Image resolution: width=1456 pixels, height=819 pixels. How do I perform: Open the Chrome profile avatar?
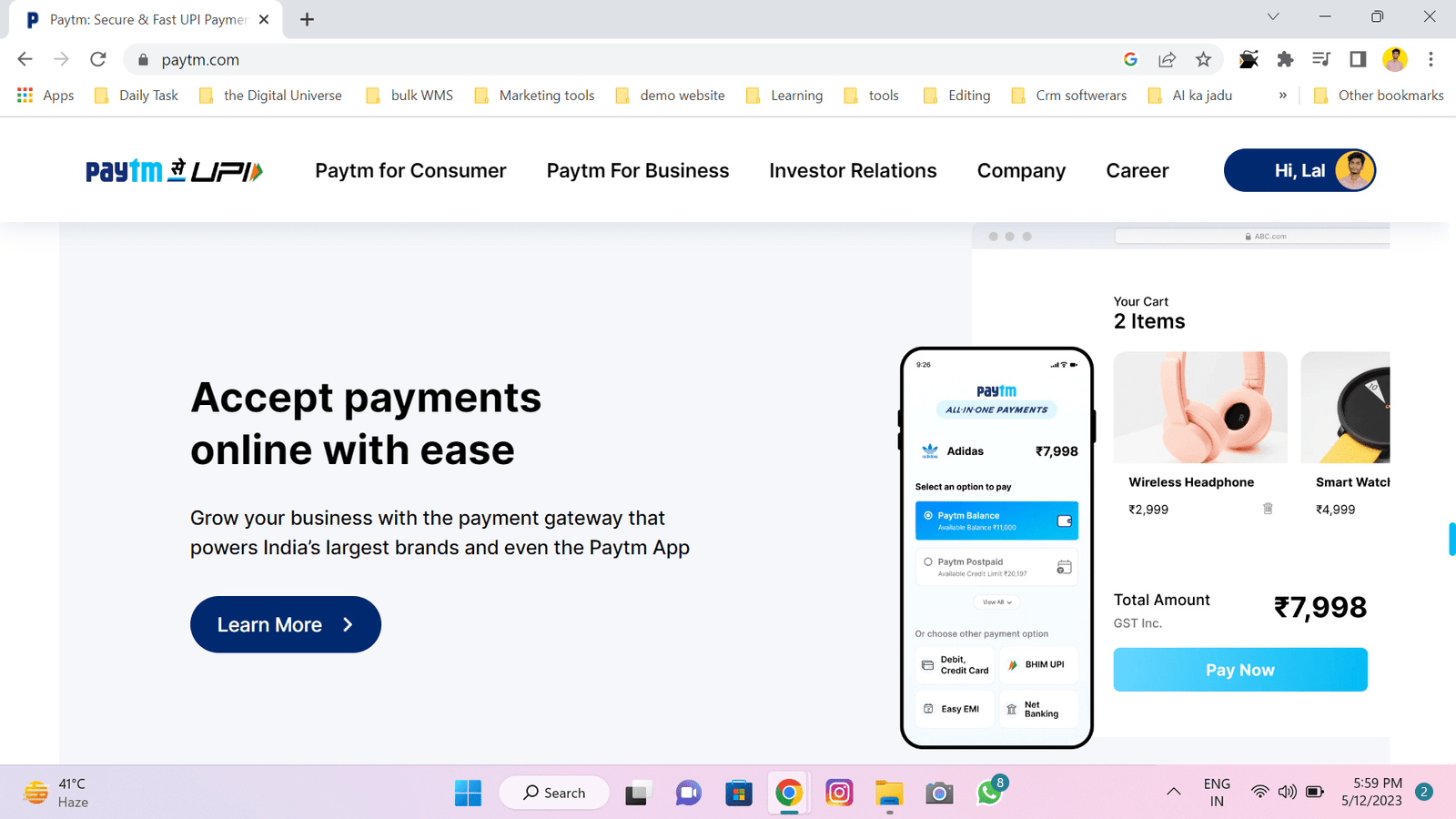(1394, 59)
